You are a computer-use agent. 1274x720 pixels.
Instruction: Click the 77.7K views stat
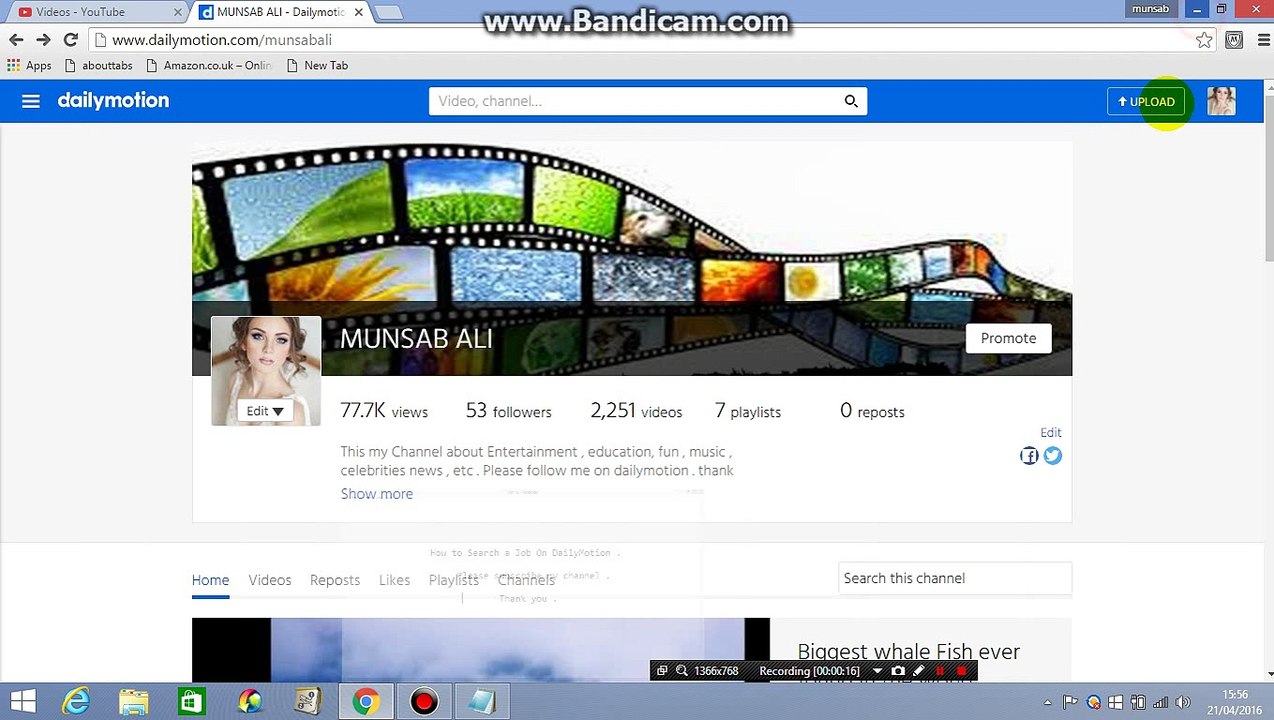[x=384, y=411]
